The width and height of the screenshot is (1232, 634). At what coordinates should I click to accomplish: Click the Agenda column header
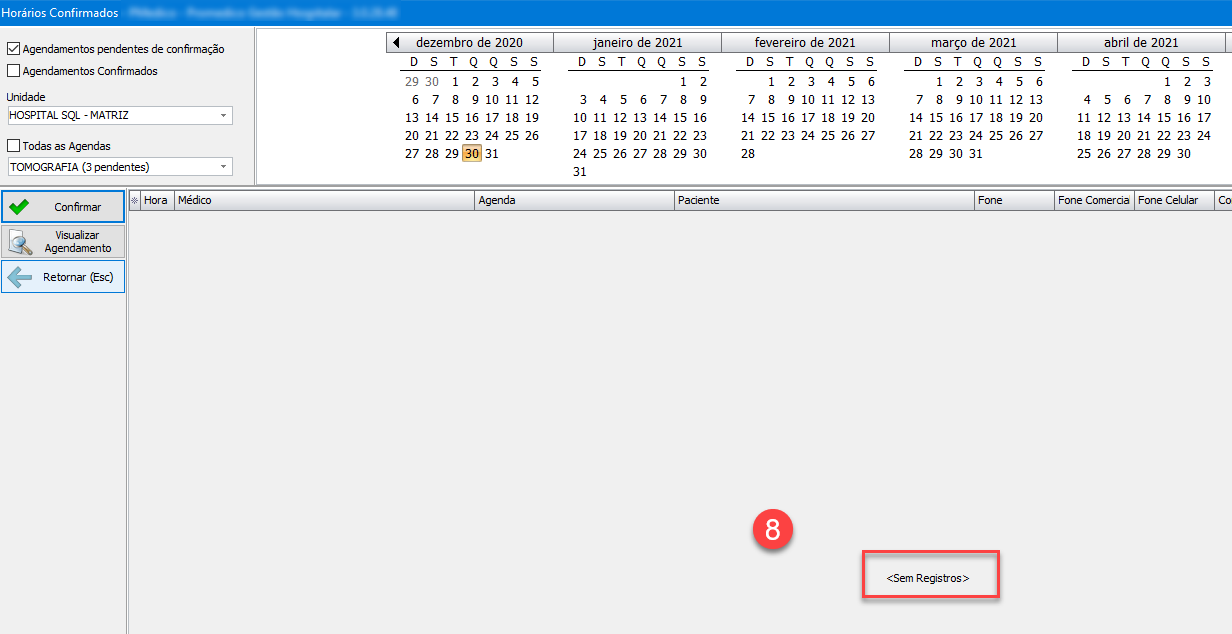tap(574, 201)
